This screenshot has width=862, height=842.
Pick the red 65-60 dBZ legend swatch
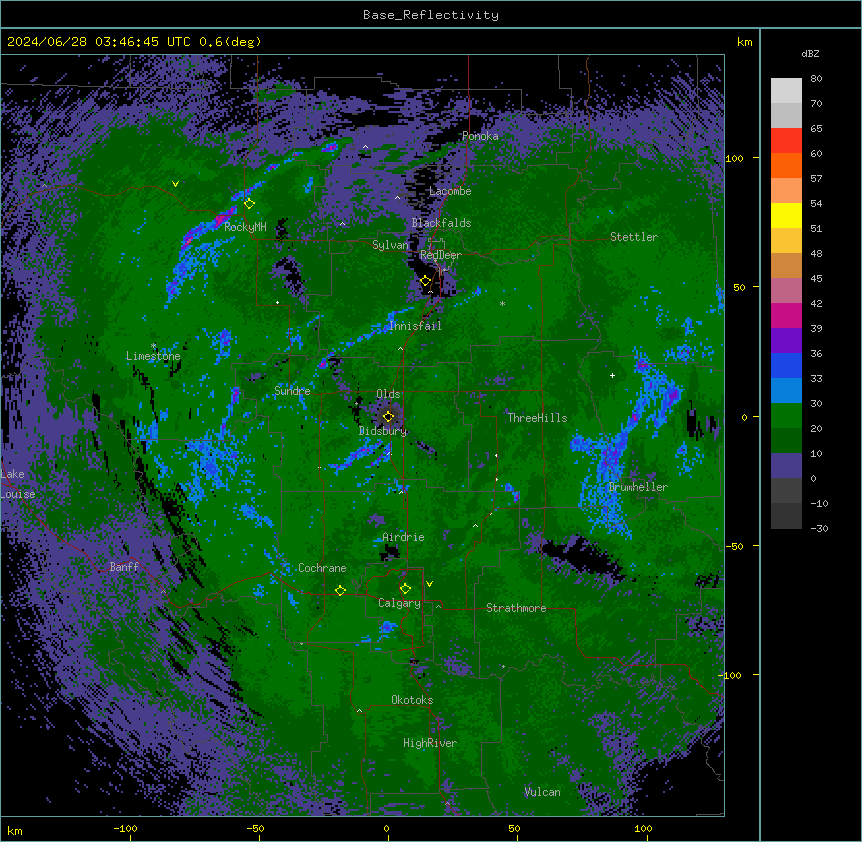pyautogui.click(x=786, y=140)
